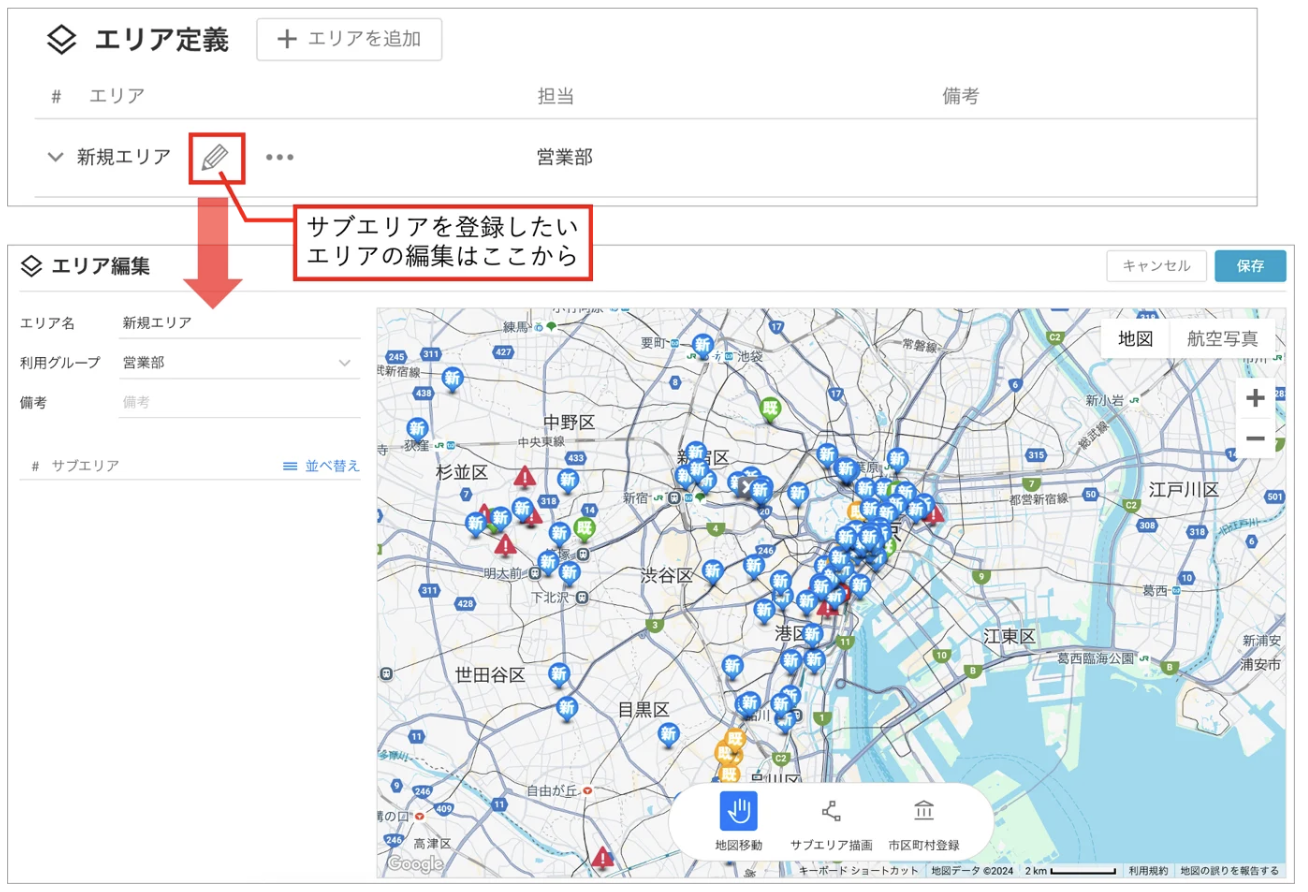Switch map to 地図 view
Screen dimensions: 1308x892
[x=1136, y=339]
